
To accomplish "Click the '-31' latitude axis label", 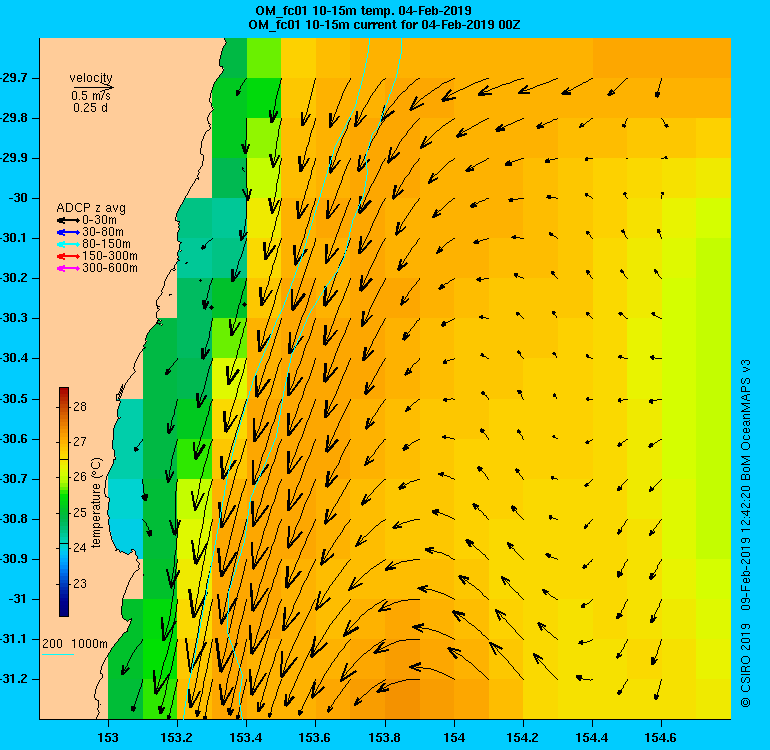I will [x=18, y=599].
